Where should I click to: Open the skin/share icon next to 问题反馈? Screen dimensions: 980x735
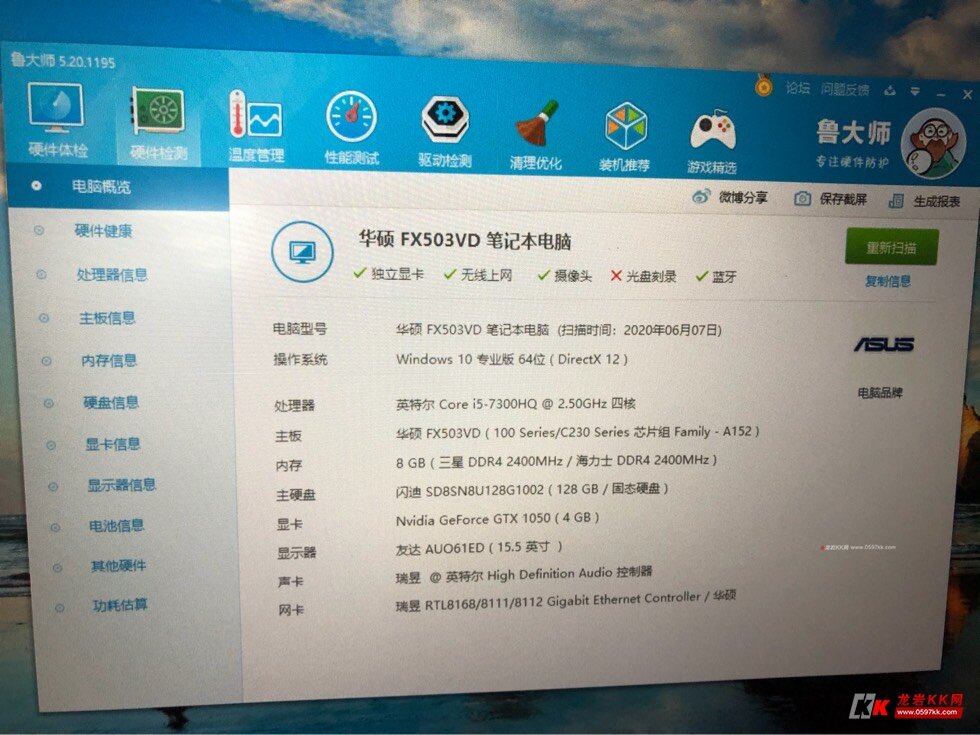pos(890,91)
